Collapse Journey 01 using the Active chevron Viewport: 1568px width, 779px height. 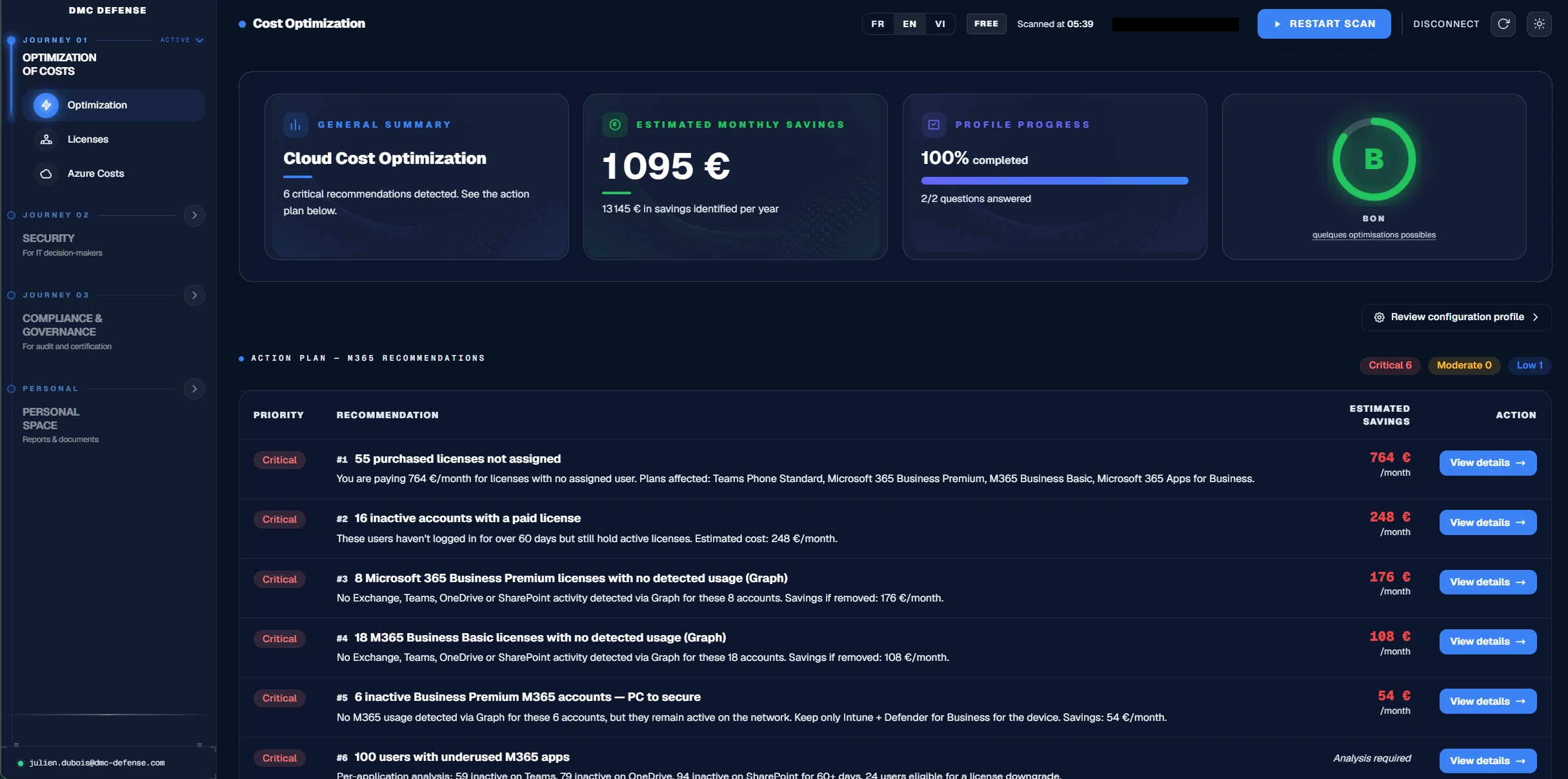199,40
